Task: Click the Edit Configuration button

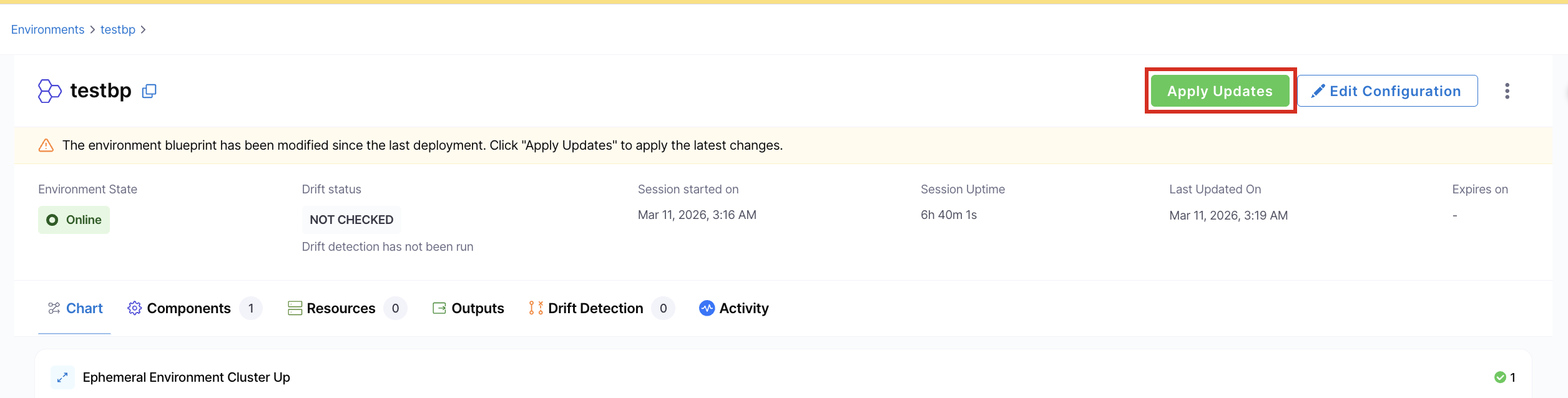Action: tap(1387, 91)
